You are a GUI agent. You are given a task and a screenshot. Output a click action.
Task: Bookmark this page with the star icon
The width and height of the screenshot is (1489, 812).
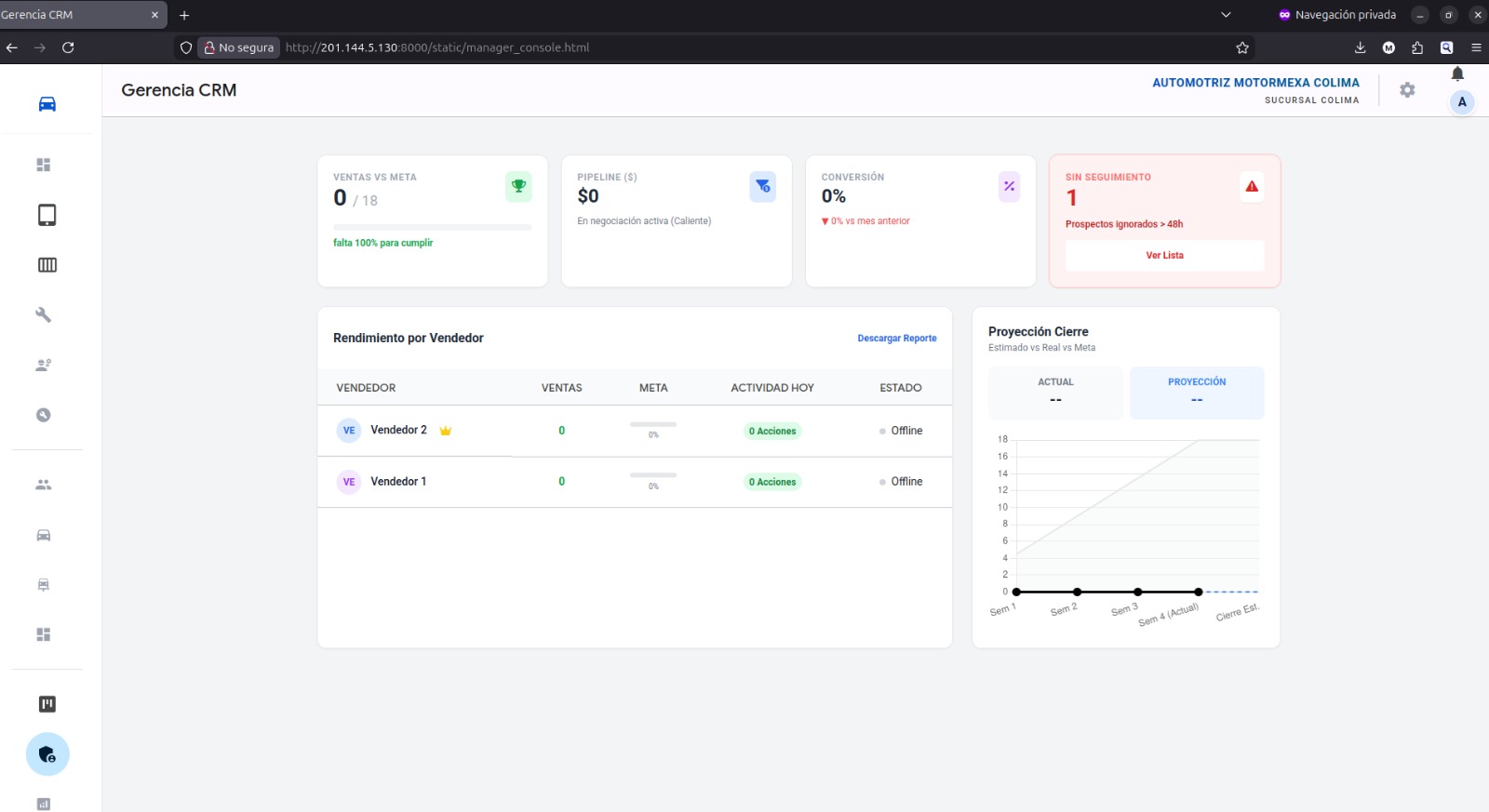pos(1242,47)
